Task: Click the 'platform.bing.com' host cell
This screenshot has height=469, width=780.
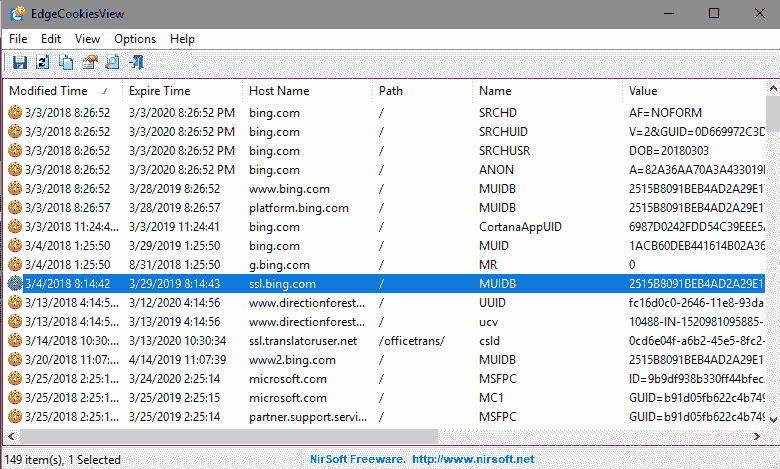Action: pyautogui.click(x=298, y=208)
